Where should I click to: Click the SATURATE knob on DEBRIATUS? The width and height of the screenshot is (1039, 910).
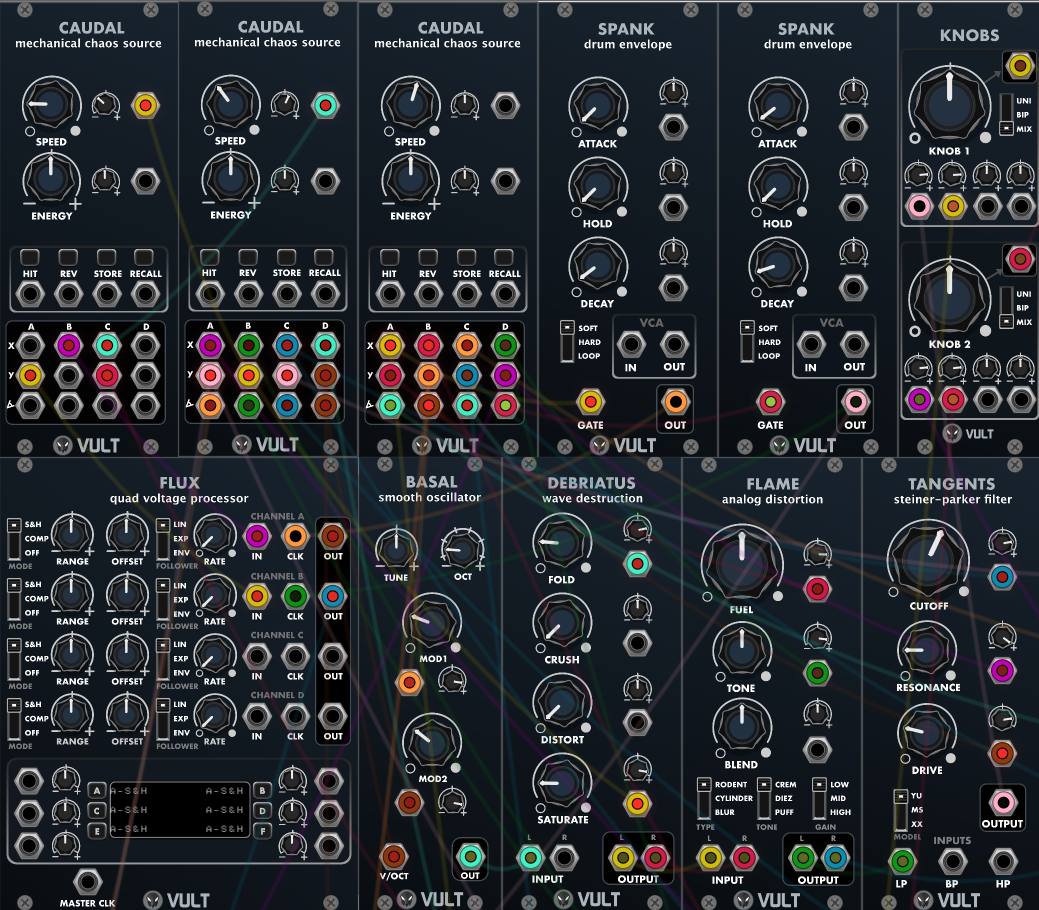point(562,783)
